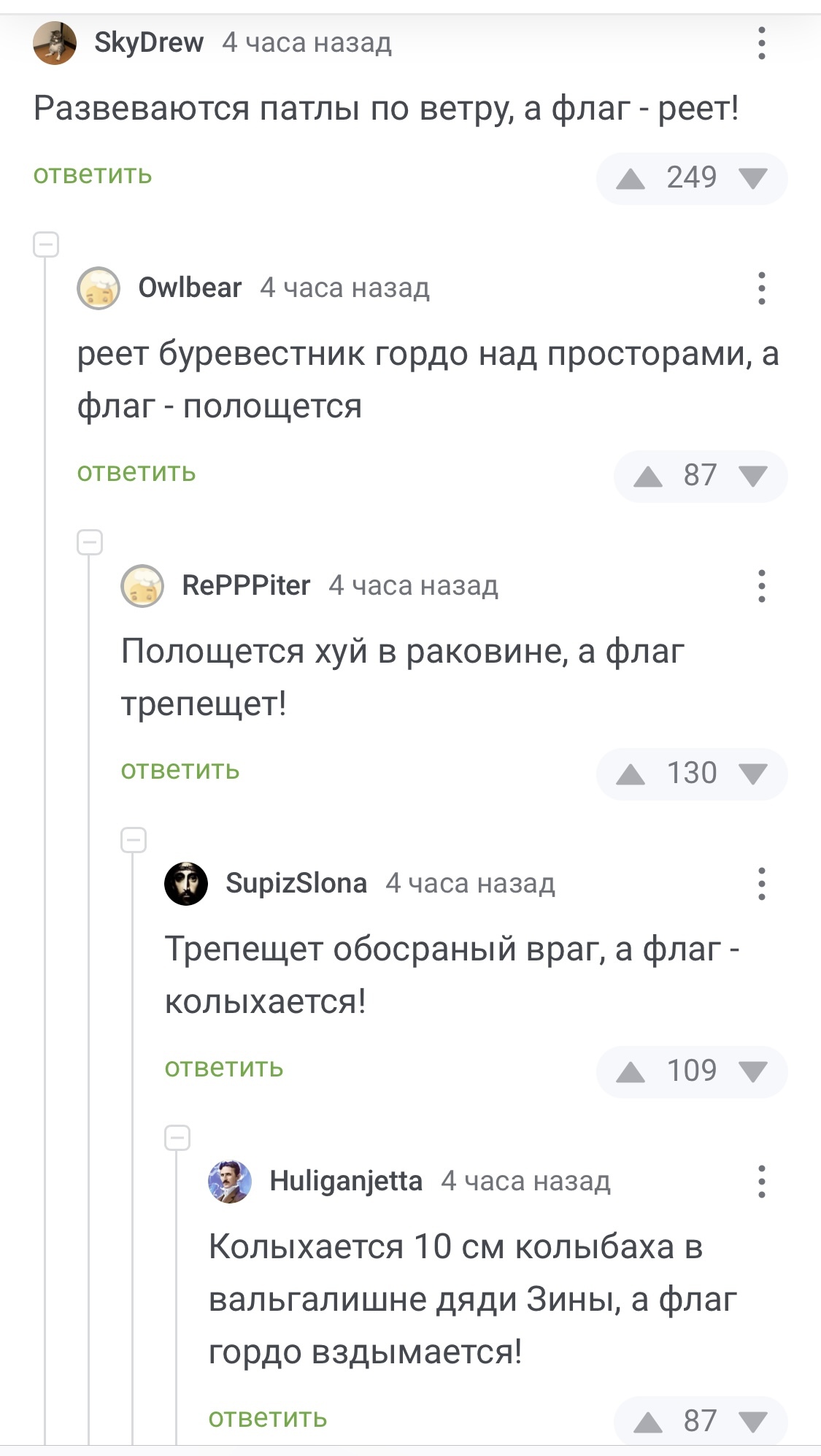Screen dimensions: 821x1456
Task: Collapse the thread under SkyDrew's comment
Action: (46, 244)
